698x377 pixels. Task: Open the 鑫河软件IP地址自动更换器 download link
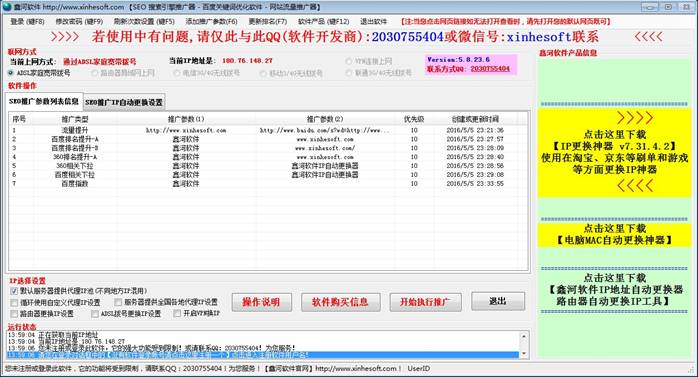614,290
